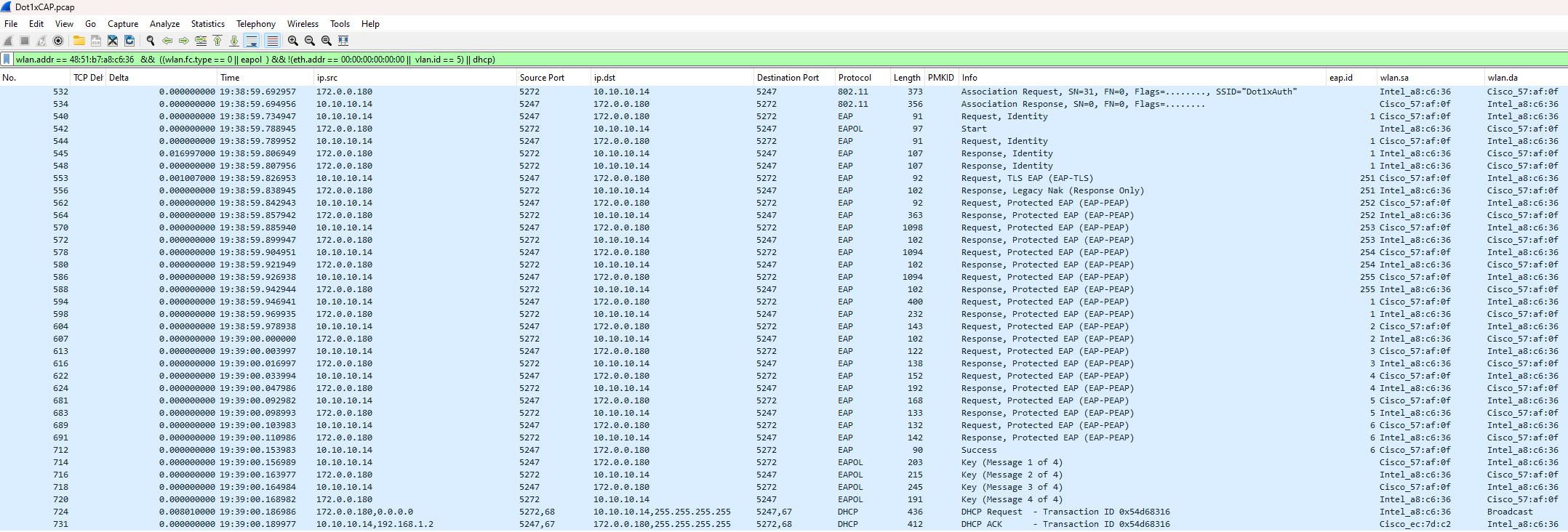The height and width of the screenshot is (532, 1568).
Task: Reload the capture file
Action: [x=129, y=41]
